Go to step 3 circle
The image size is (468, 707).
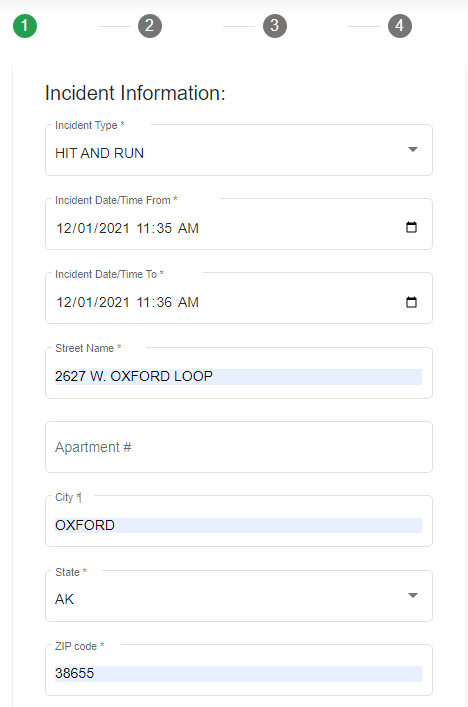point(275,26)
